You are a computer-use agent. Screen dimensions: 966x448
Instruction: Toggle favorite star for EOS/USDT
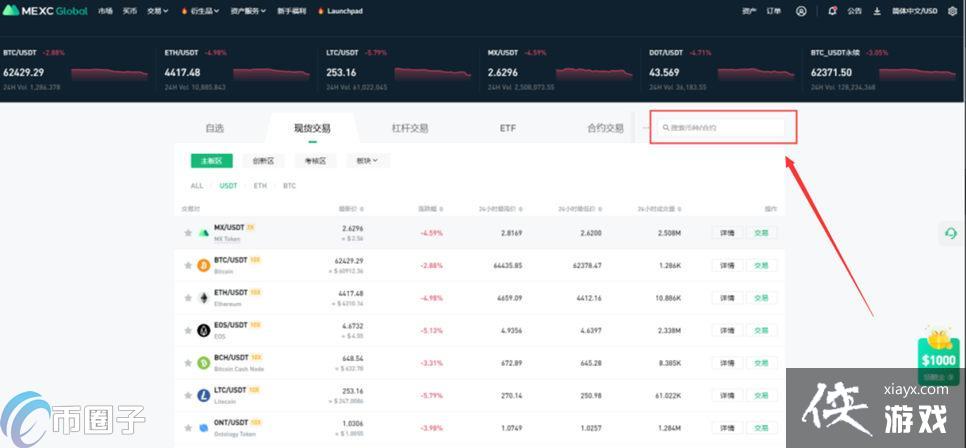pyautogui.click(x=187, y=330)
